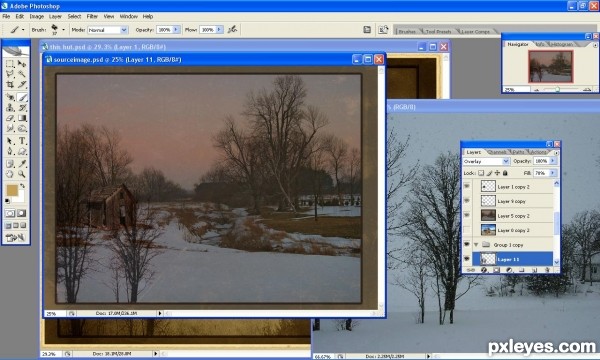Toggle lock position in Layers panel
600x360 pixels.
[x=497, y=173]
